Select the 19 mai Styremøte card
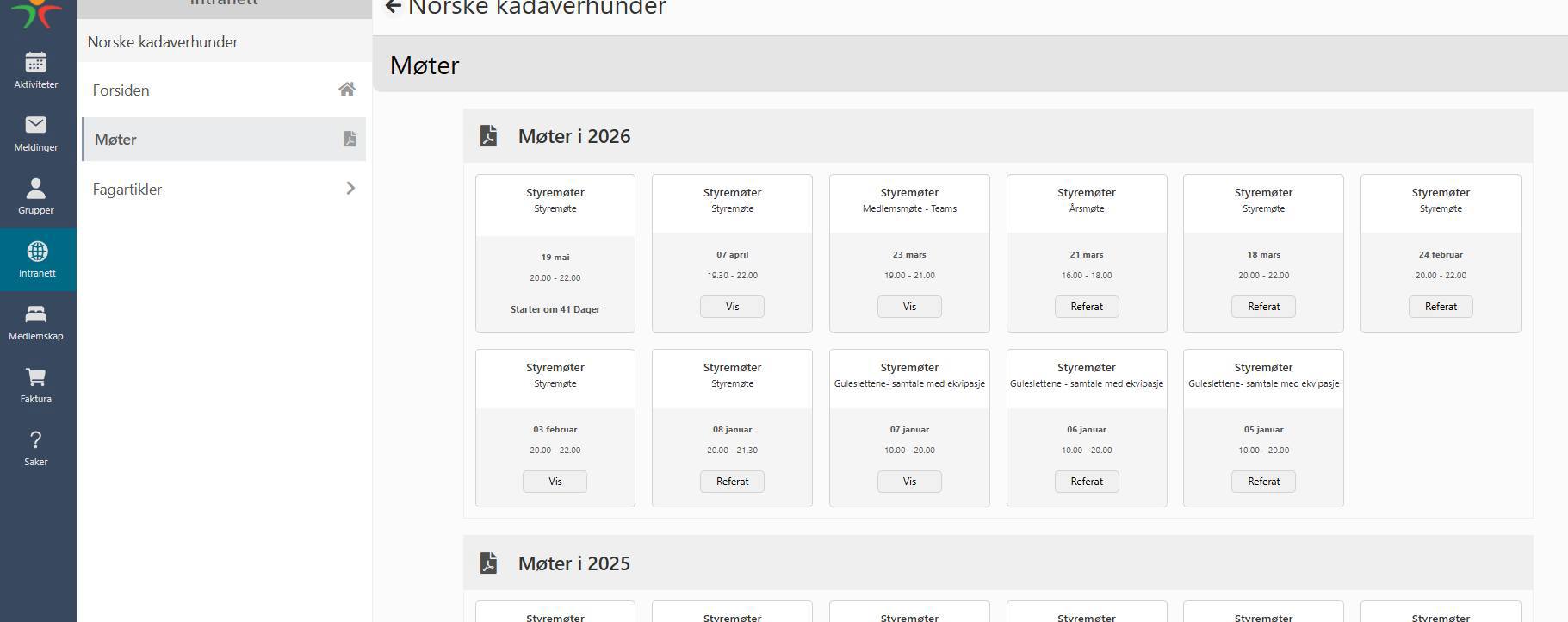The image size is (1568, 622). 555,253
